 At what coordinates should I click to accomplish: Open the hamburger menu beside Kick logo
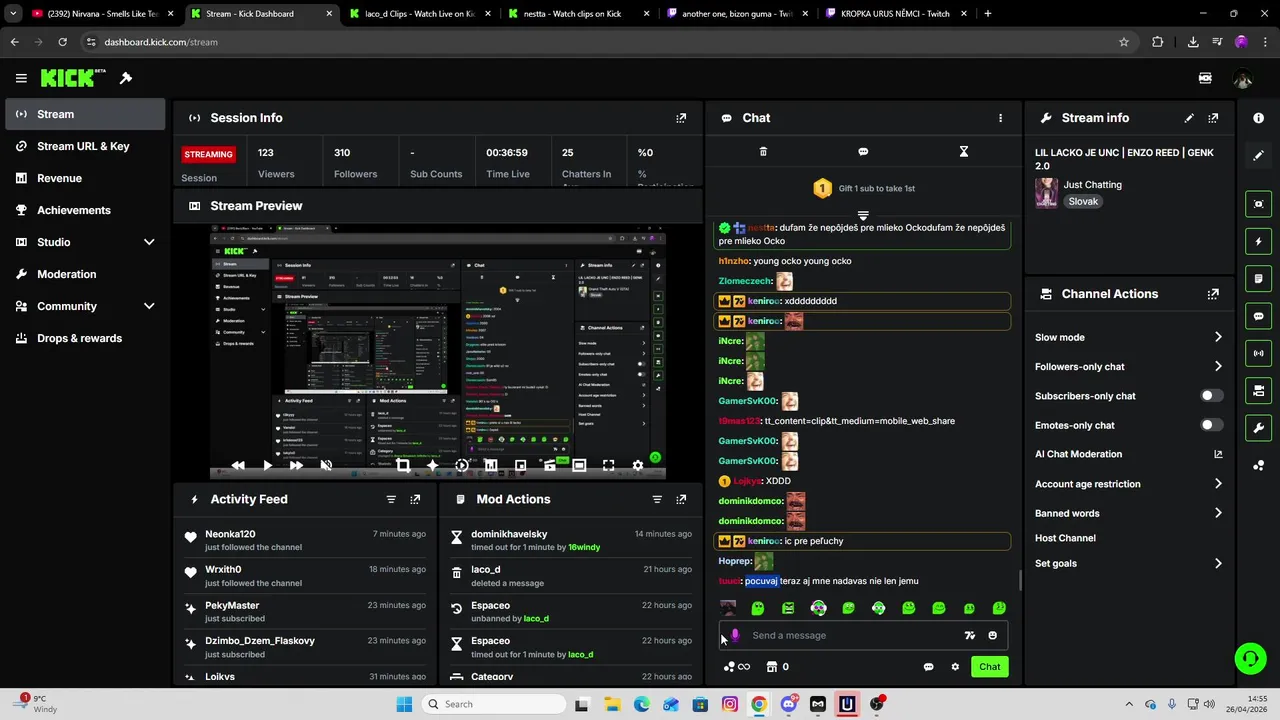[x=21, y=78]
